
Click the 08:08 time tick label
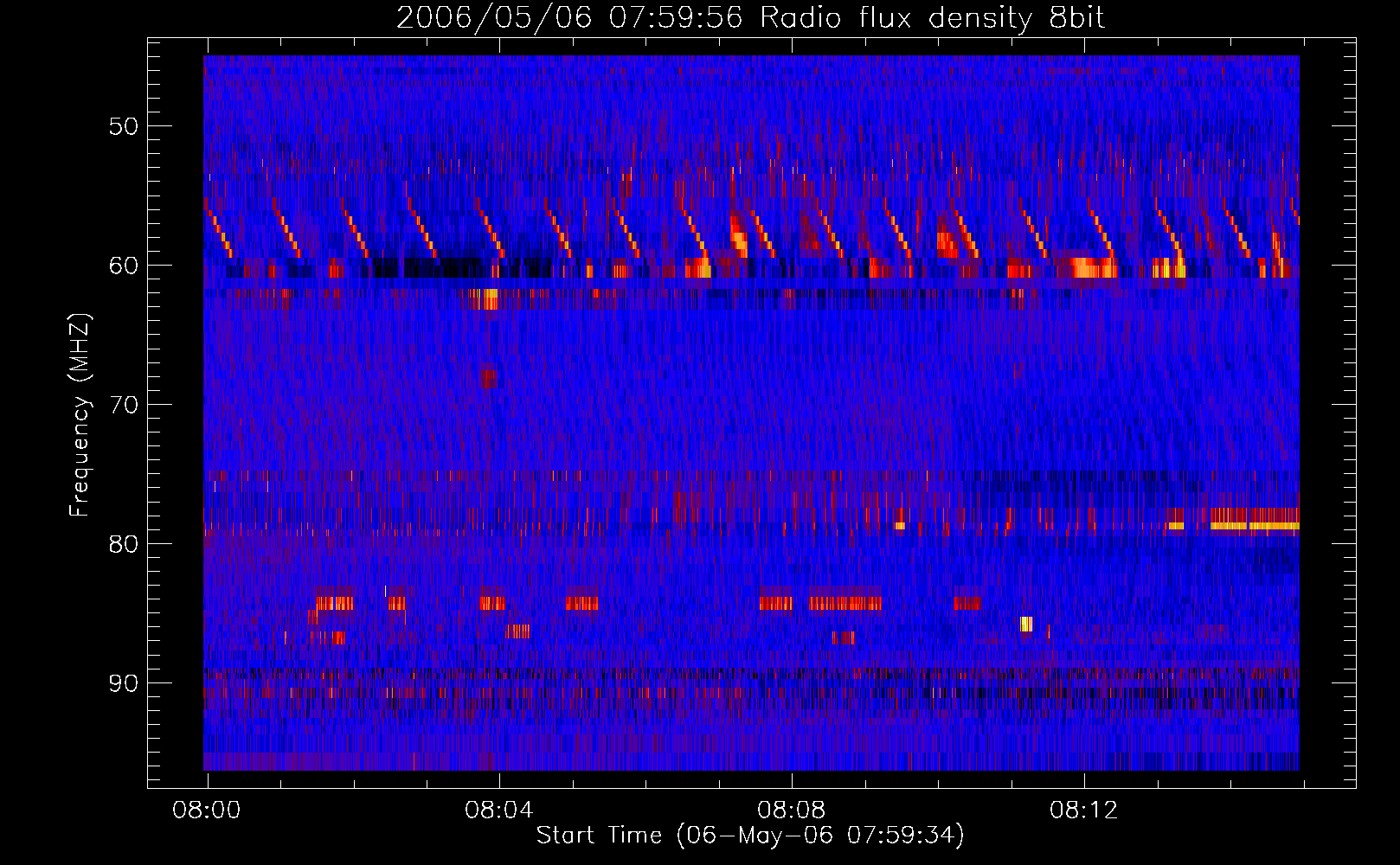coord(792,811)
